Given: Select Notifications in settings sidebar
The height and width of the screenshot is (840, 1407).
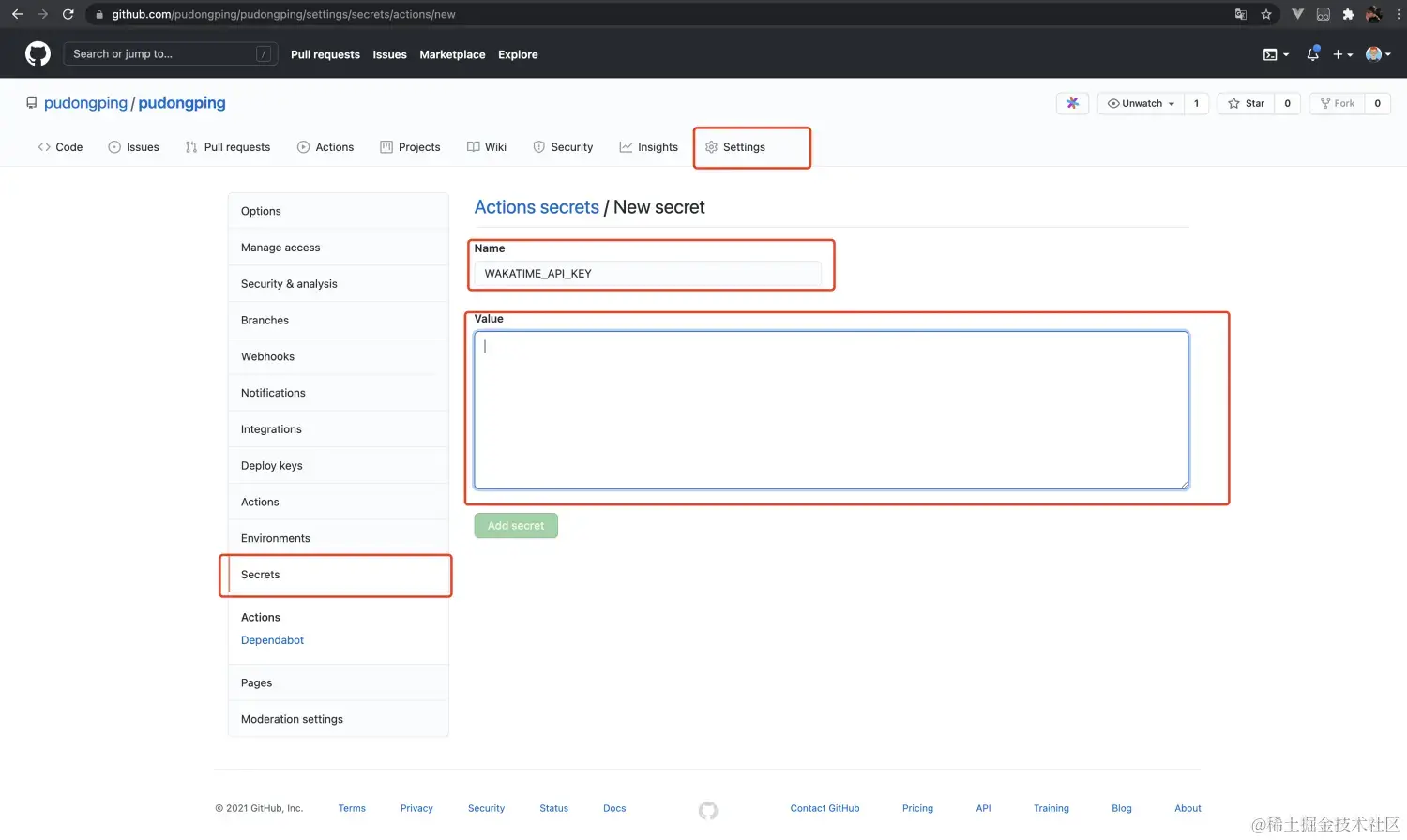Looking at the screenshot, I should [338, 393].
